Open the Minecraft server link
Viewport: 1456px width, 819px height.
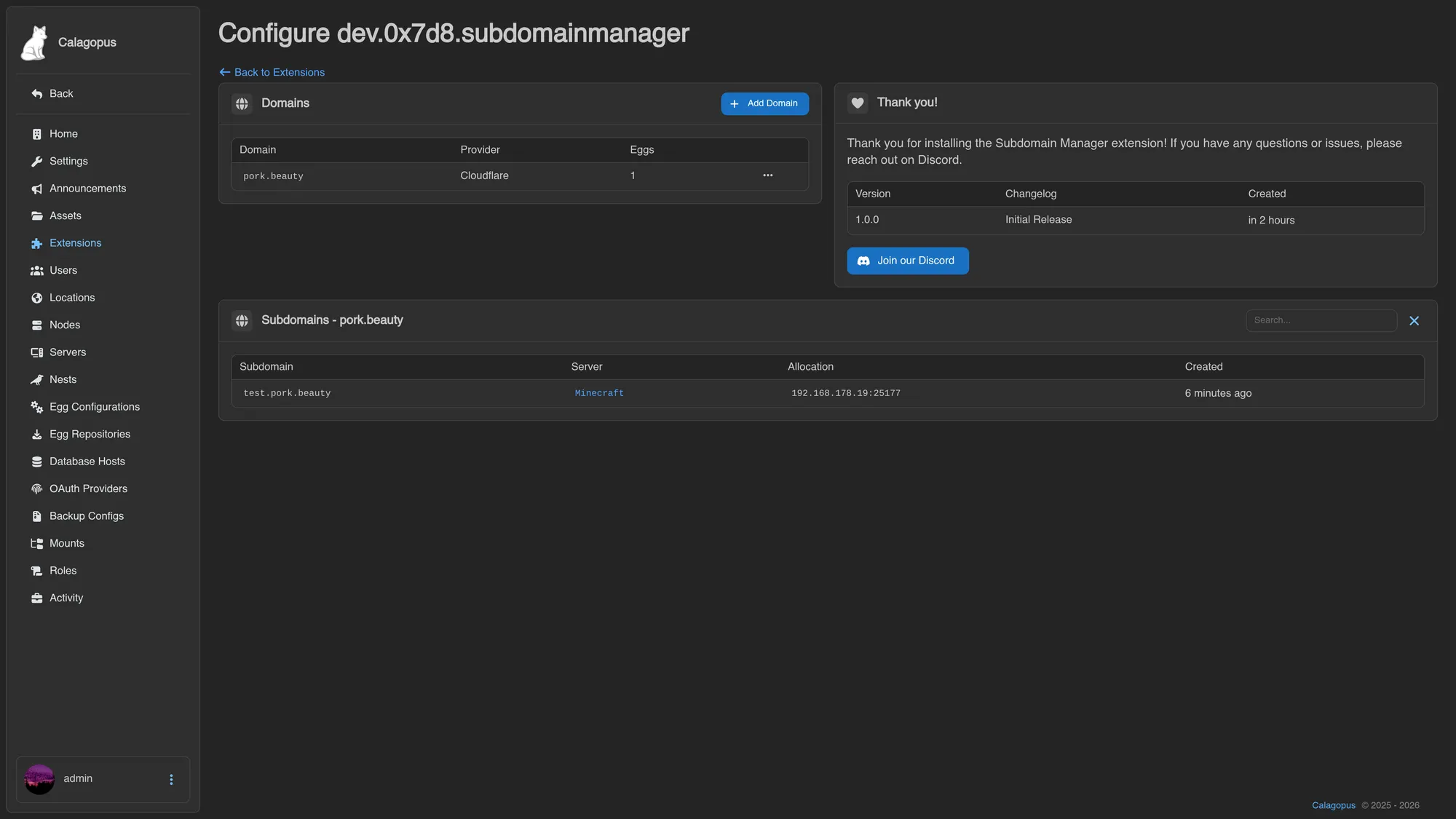click(x=599, y=393)
